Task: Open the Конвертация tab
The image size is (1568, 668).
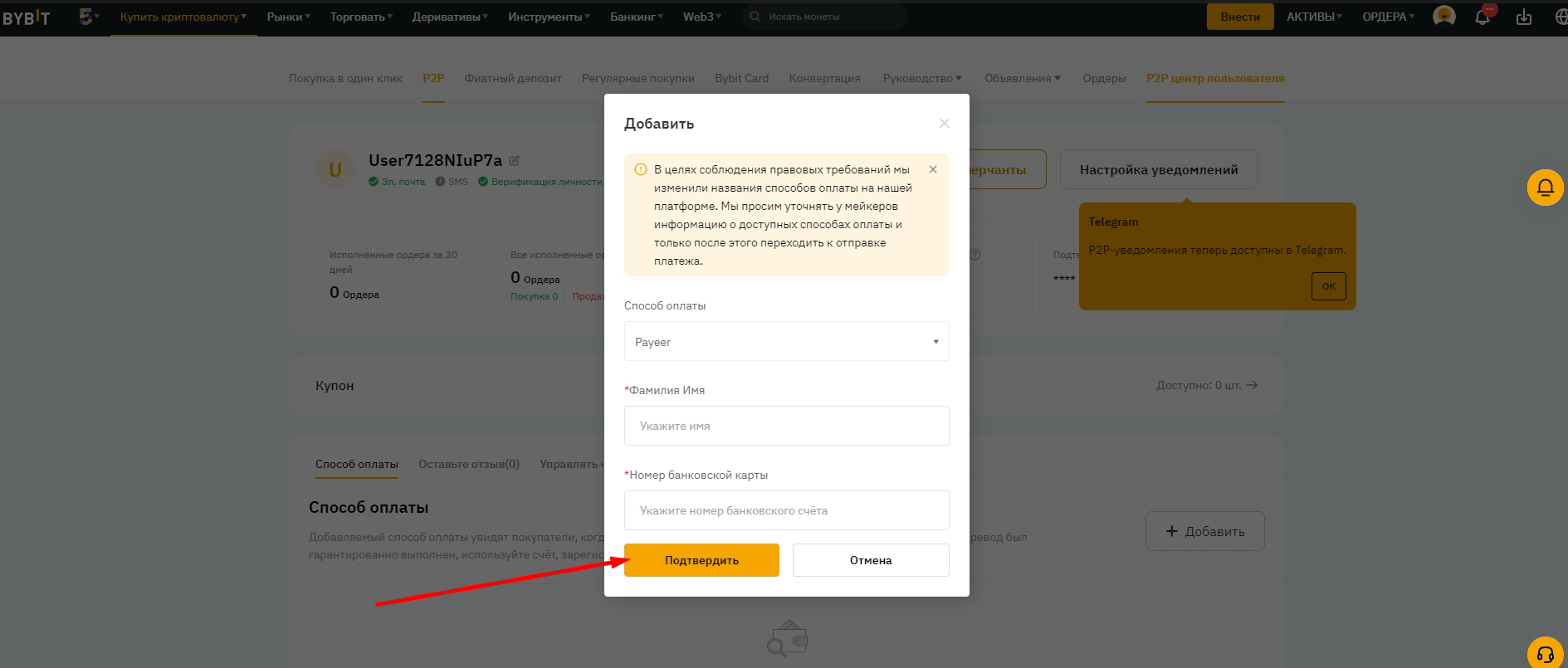Action: 824,78
